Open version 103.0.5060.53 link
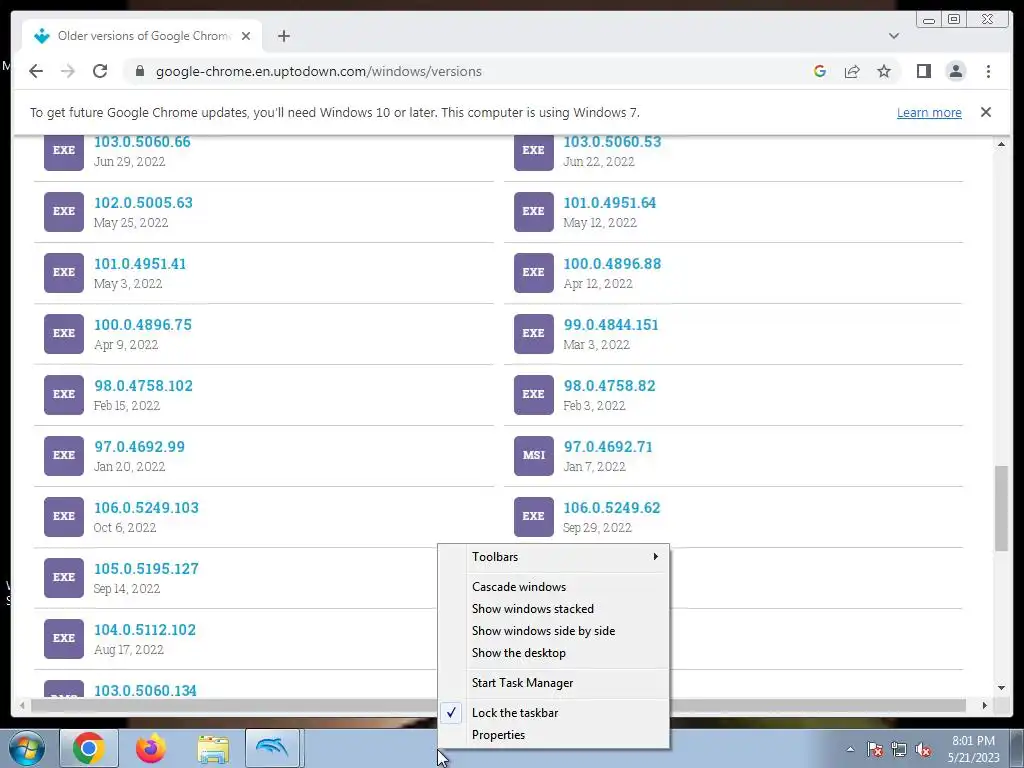This screenshot has width=1024, height=768. point(612,142)
